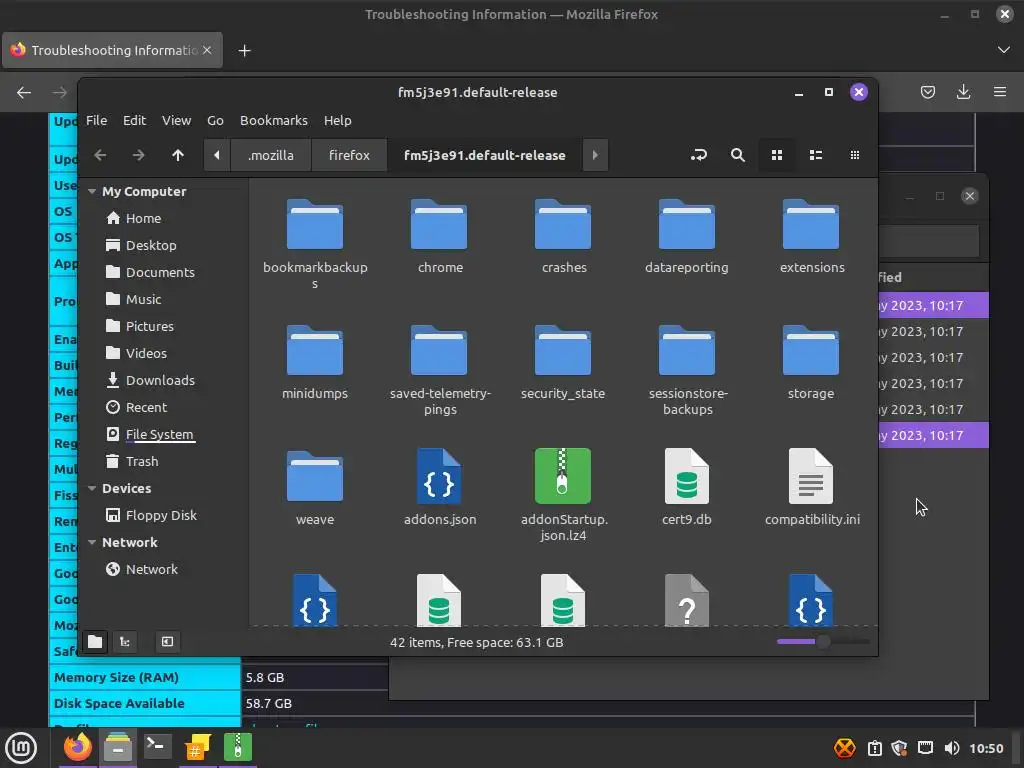This screenshot has height=768, width=1024.
Task: Click the volume icon in system tray
Action: pos(952,748)
